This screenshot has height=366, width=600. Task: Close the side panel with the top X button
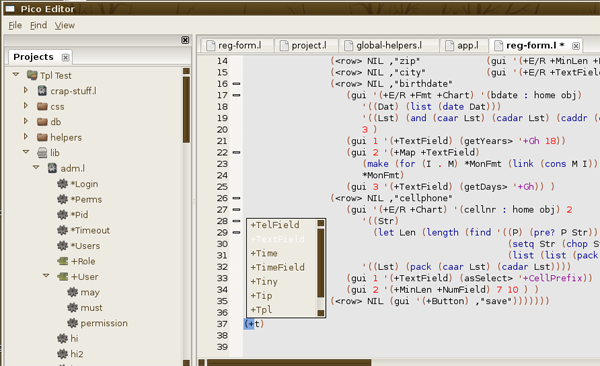tap(185, 40)
